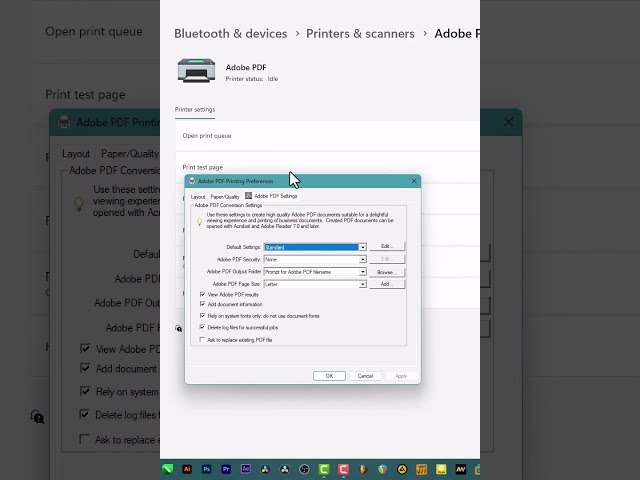Viewport: 640px width, 480px height.
Task: Select the Adobe PDF Settings tab
Action: (x=271, y=196)
